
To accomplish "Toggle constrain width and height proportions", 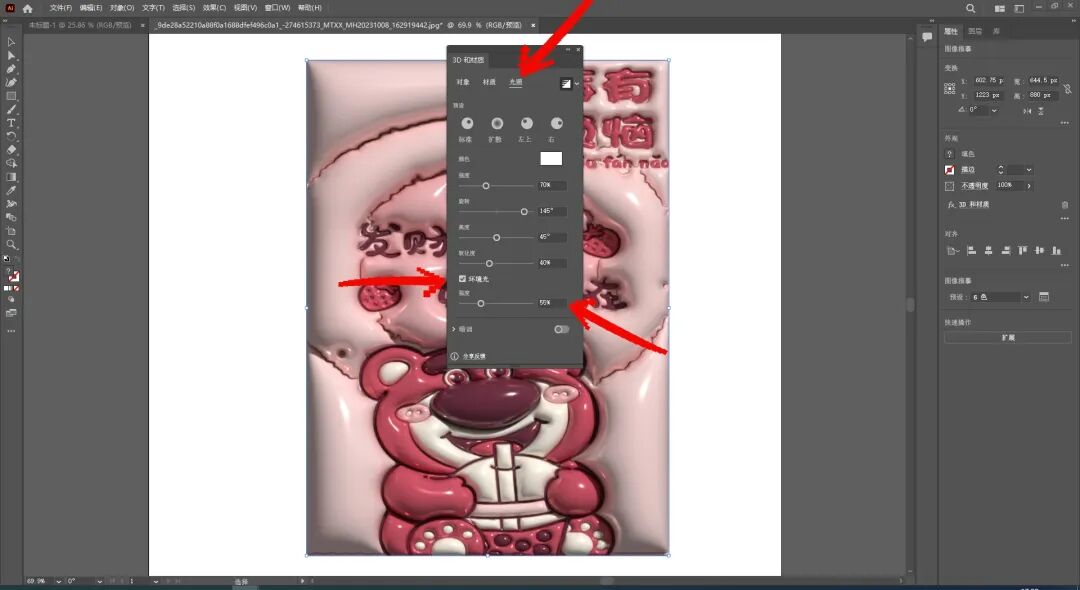I will coord(1067,89).
